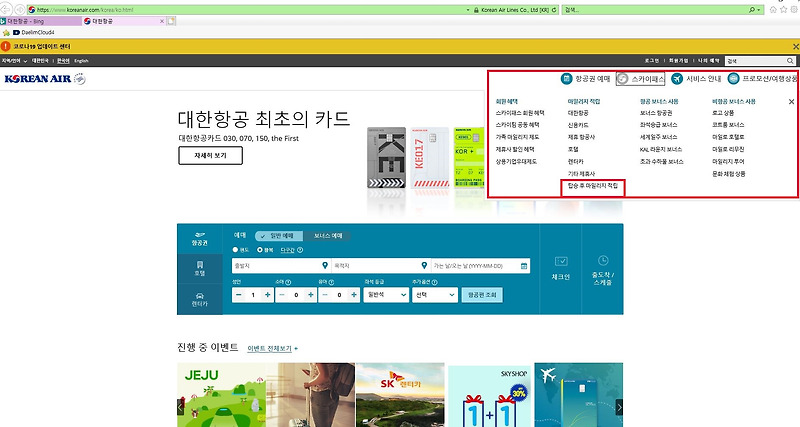
Task: Toggle to 보너스 예매 bonus booking
Action: tap(327, 236)
